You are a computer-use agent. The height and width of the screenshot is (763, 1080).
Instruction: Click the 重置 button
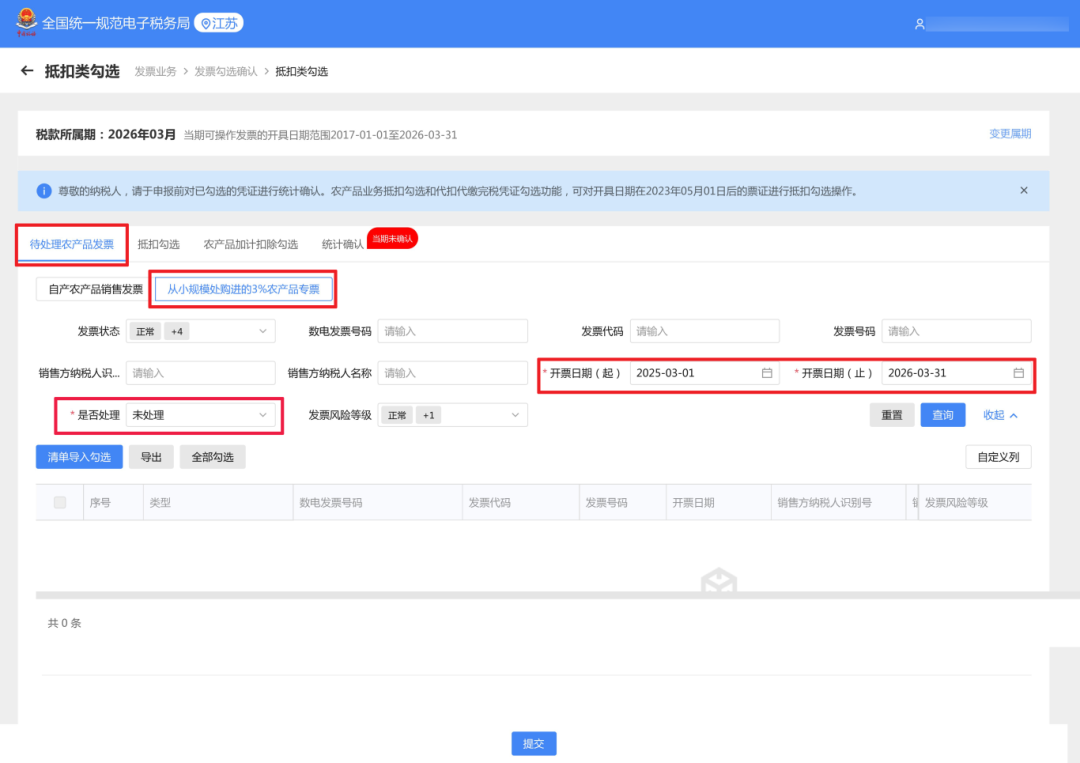pyautogui.click(x=892, y=415)
